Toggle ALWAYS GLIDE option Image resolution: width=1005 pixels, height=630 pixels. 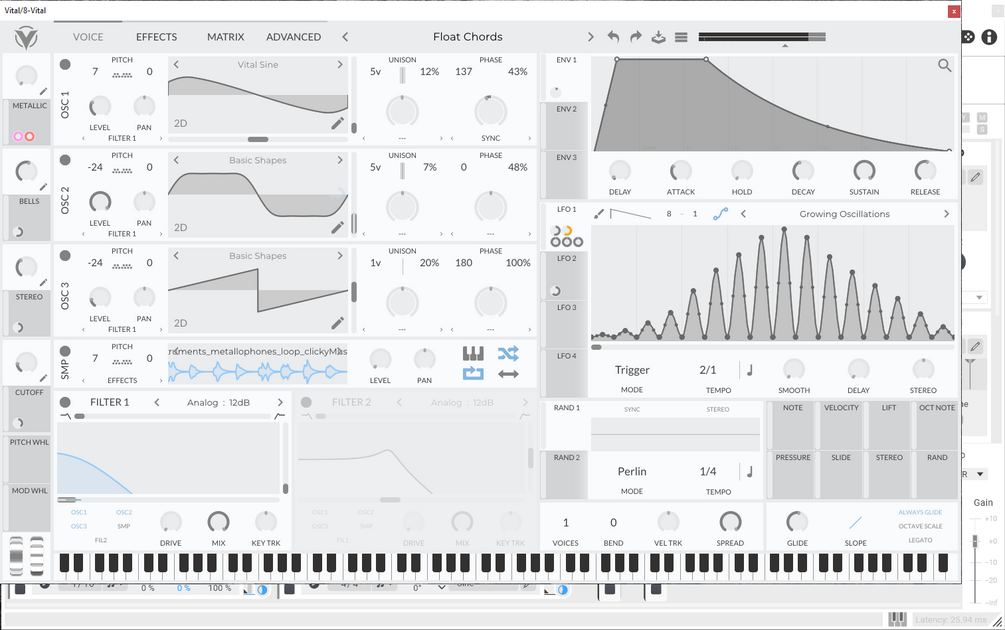pyautogui.click(x=920, y=512)
